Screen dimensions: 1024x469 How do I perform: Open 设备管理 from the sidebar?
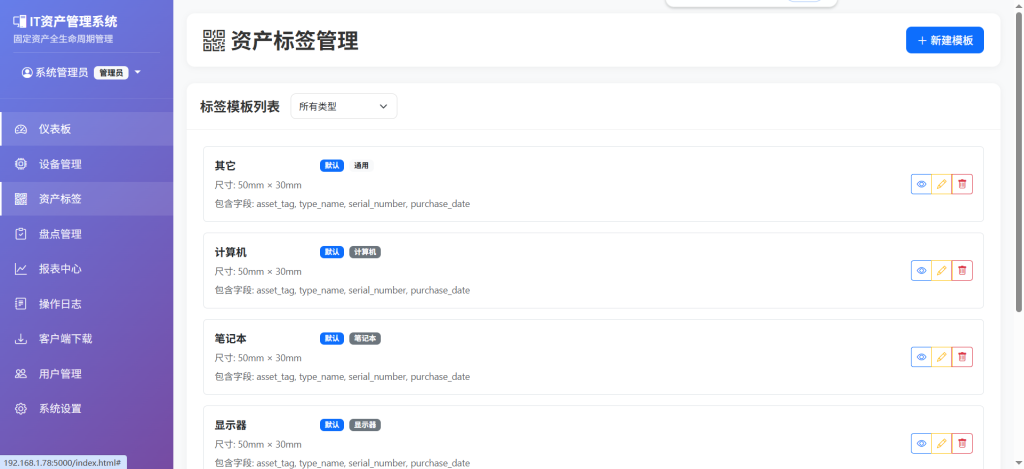(x=87, y=164)
